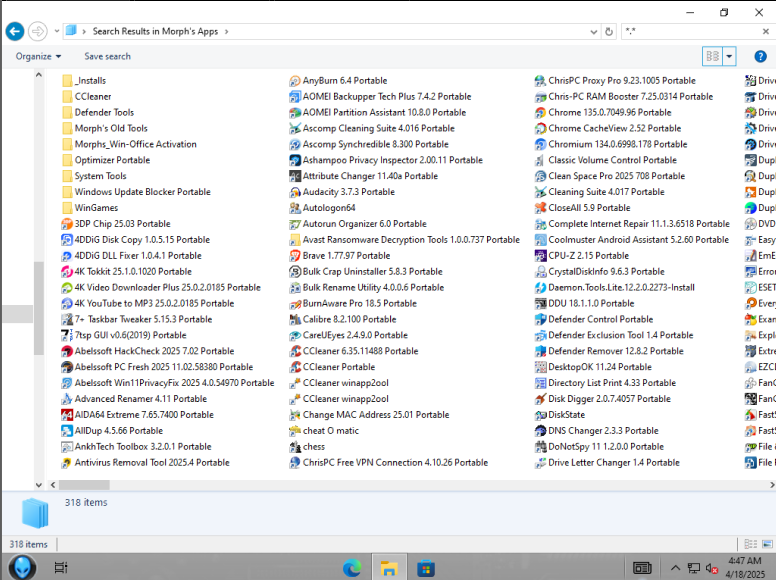The height and width of the screenshot is (580, 776).
Task: Click navigation pane scroll down arrow
Action: coord(39,485)
